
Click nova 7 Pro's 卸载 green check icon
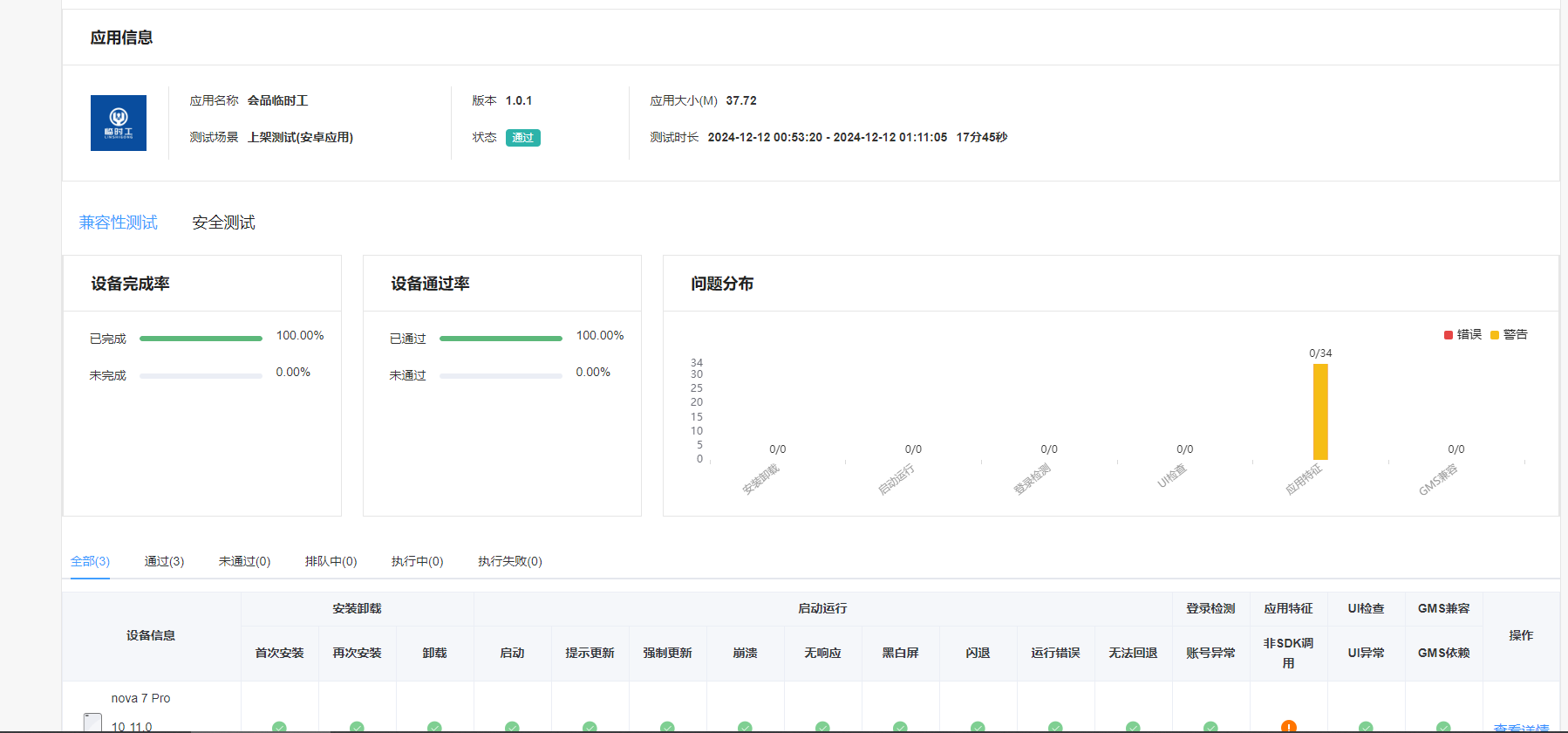(x=434, y=727)
